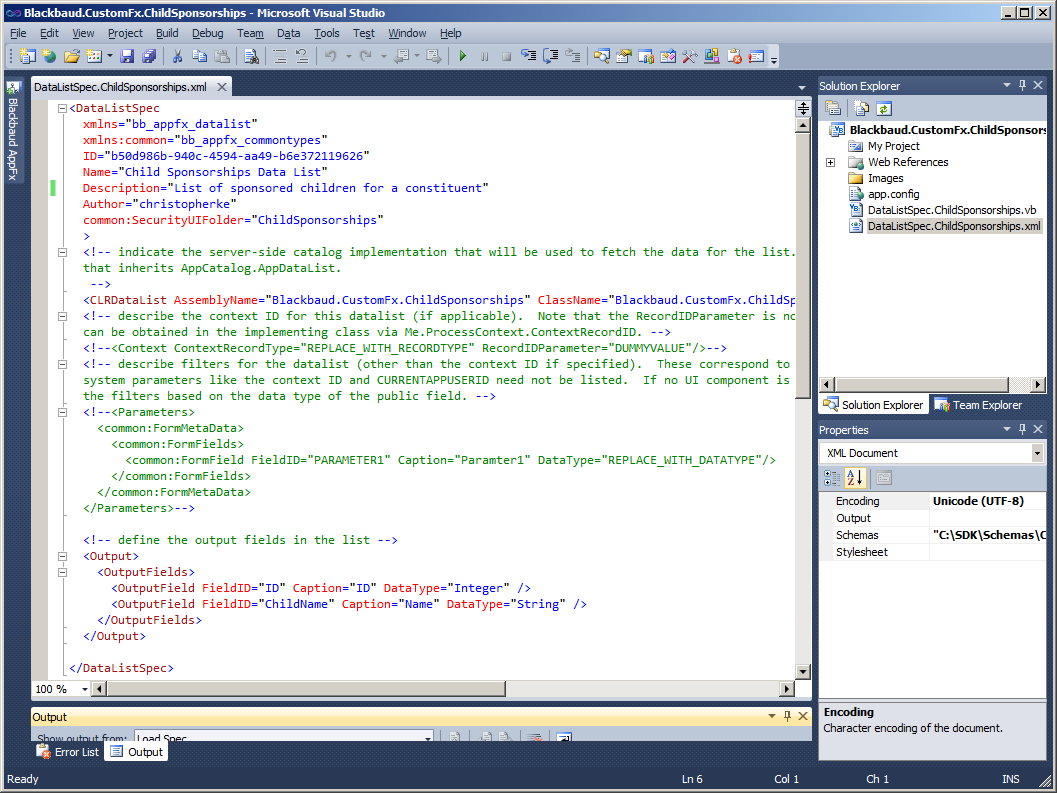The height and width of the screenshot is (793, 1057).
Task: Comment out the selected lines
Action: 280,56
